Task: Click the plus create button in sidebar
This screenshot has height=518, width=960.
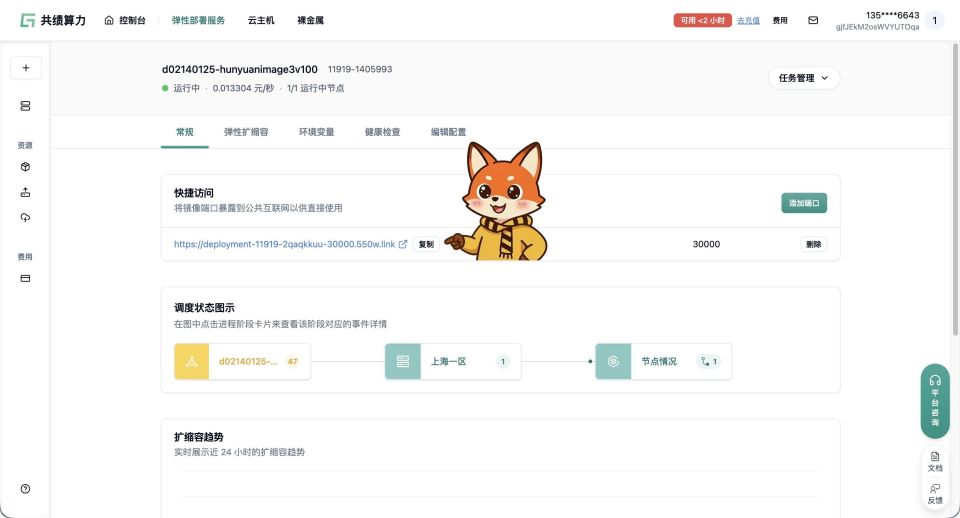Action: [x=26, y=68]
